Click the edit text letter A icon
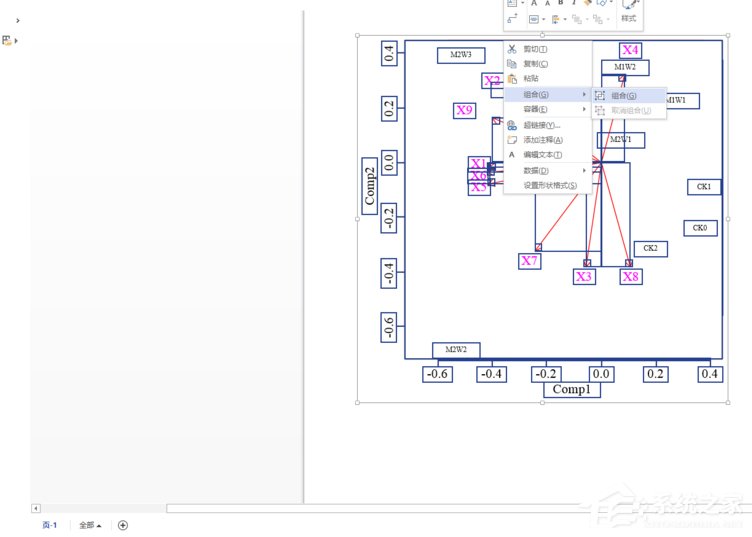The image size is (752, 537). click(512, 155)
